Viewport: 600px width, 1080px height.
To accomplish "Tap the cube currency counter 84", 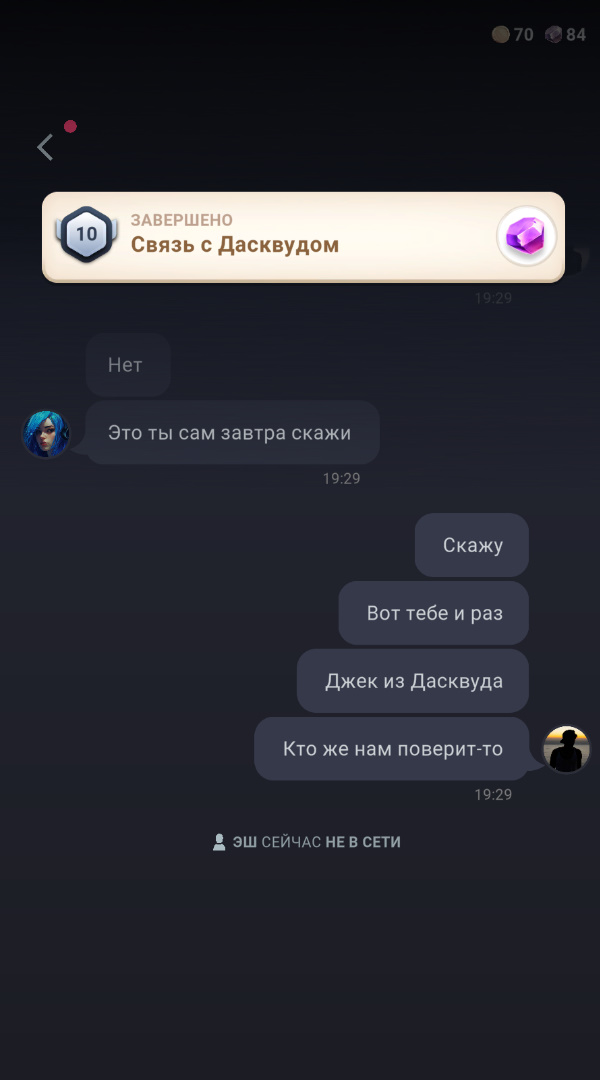I will pyautogui.click(x=566, y=34).
